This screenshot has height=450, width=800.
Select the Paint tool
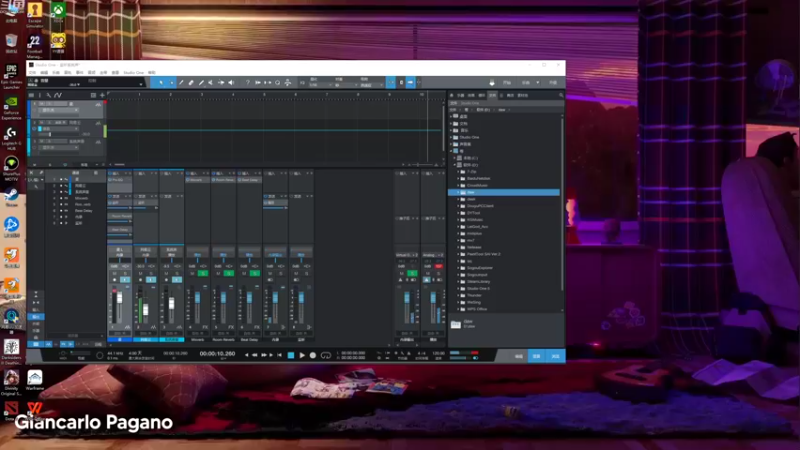pyautogui.click(x=201, y=83)
